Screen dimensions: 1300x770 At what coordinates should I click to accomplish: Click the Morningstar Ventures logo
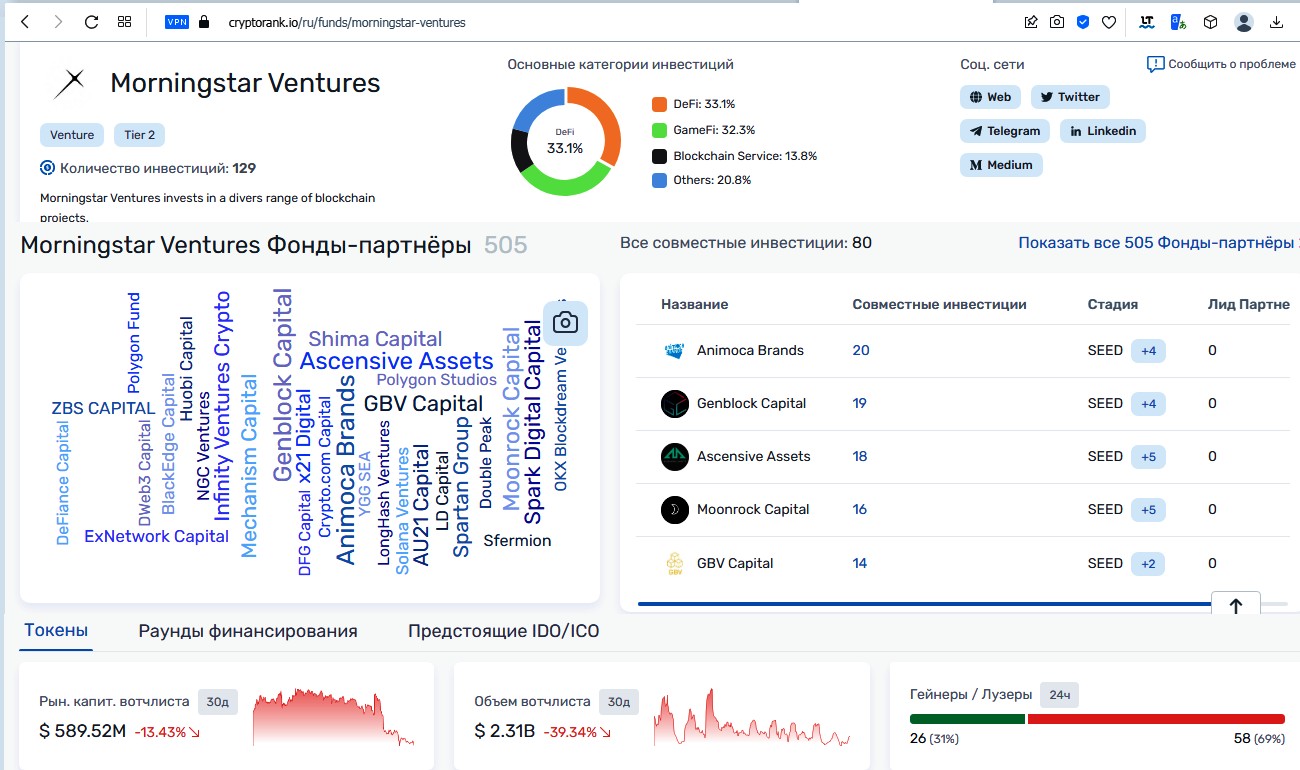coord(69,83)
